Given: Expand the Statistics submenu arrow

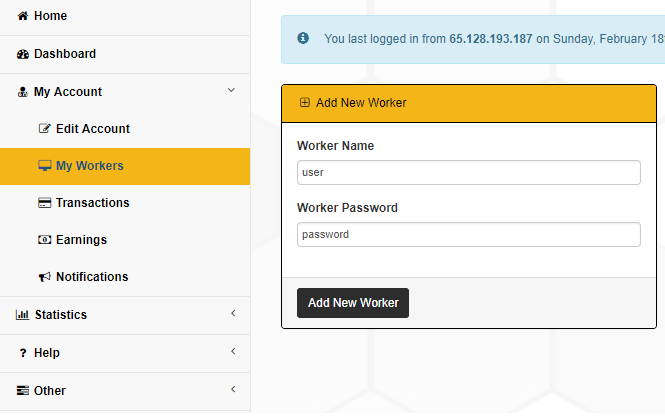Looking at the screenshot, I should [x=233, y=314].
